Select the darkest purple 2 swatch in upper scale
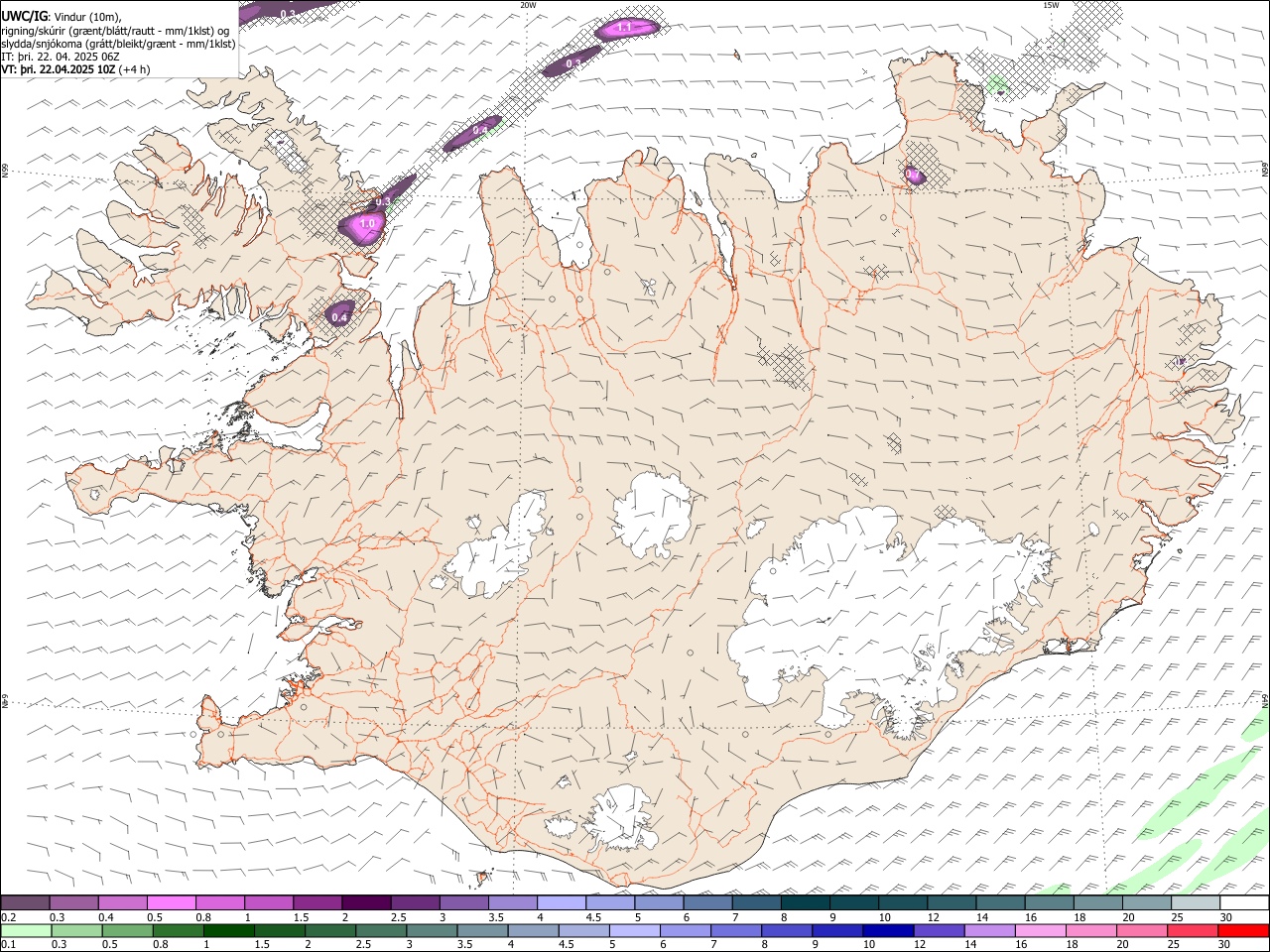1270x952 pixels. [x=365, y=902]
